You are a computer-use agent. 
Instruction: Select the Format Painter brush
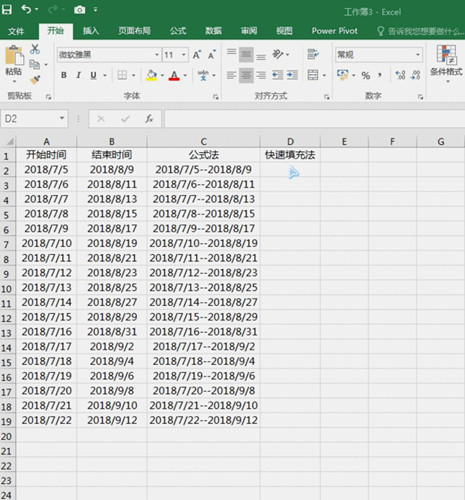pos(35,80)
